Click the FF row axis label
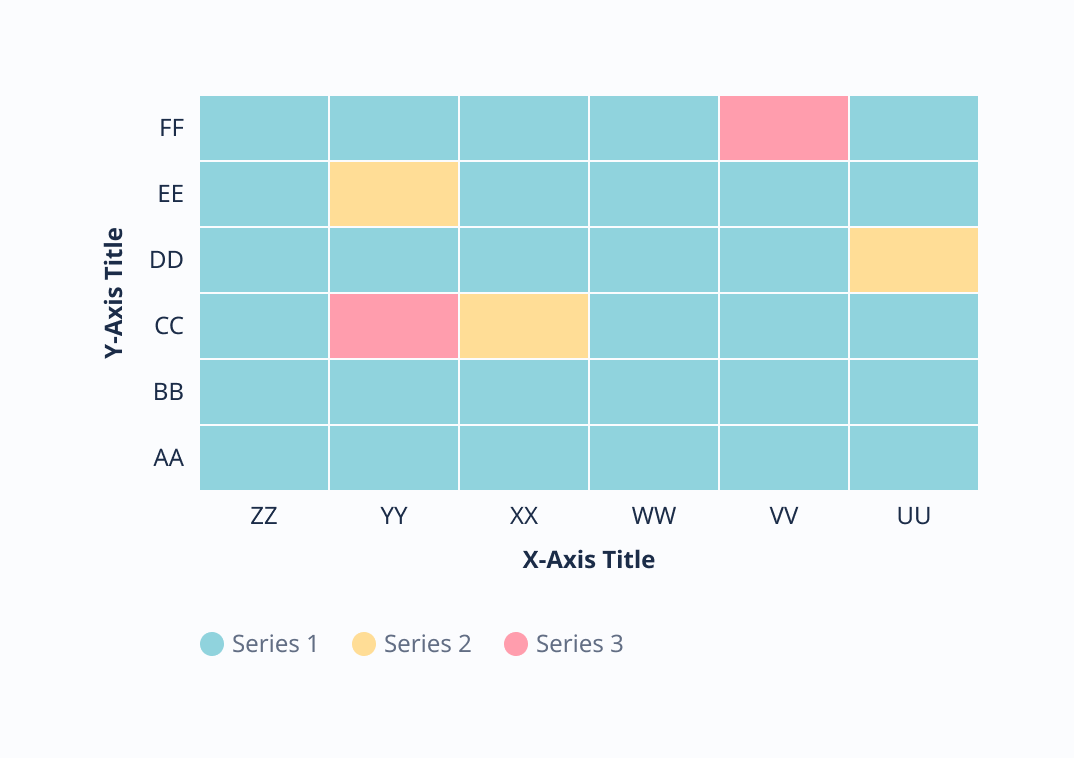The height and width of the screenshot is (758, 1074). (171, 129)
